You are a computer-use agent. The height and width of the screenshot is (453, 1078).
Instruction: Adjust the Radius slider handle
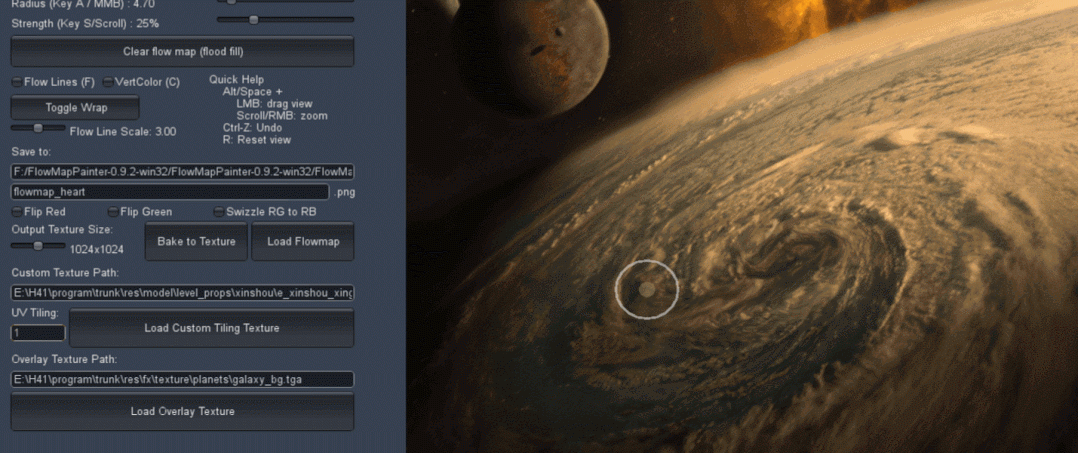coord(231,1)
